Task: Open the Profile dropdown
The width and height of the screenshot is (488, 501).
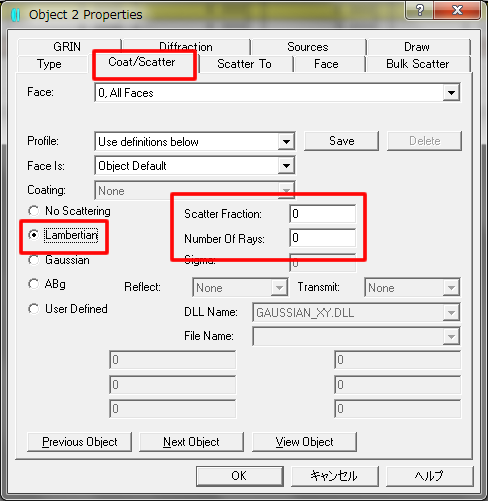Action: [286, 142]
